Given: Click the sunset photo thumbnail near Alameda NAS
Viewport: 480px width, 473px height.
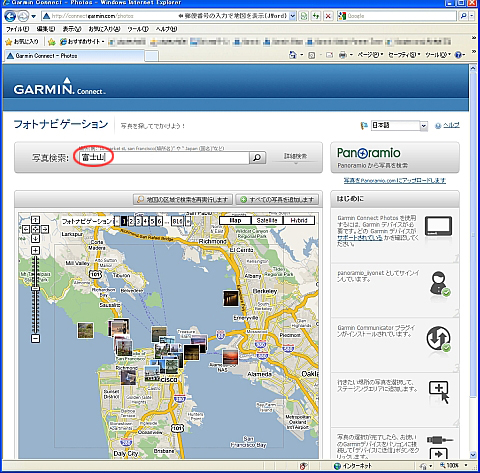Looking at the screenshot, I should [230, 357].
